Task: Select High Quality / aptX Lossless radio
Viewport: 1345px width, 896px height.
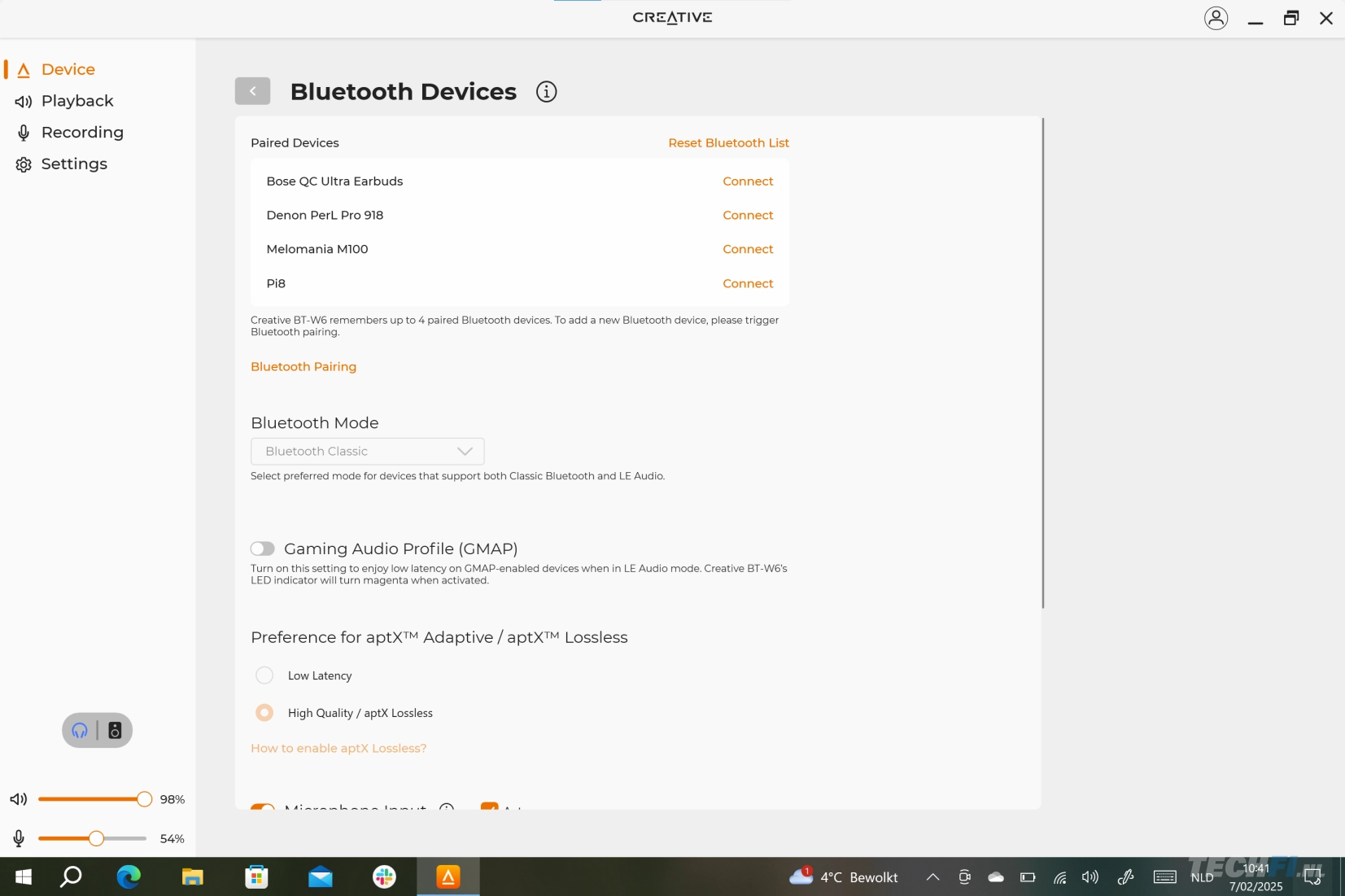Action: coord(264,713)
